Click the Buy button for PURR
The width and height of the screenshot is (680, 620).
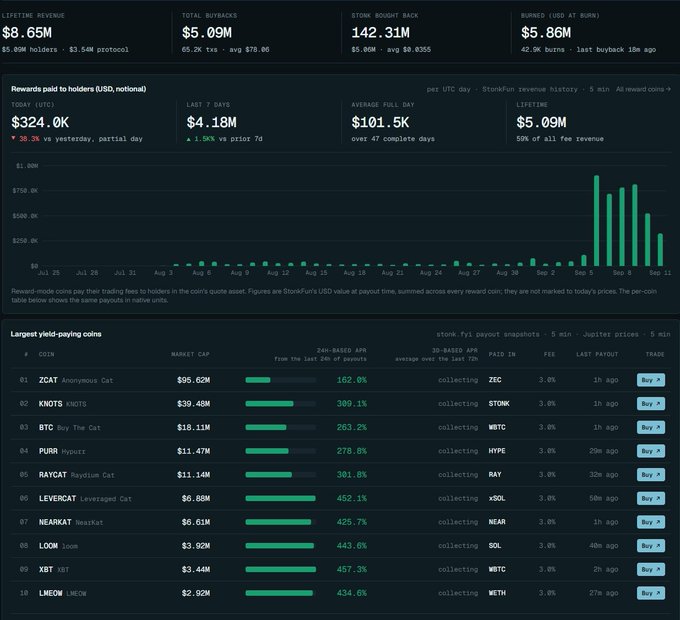pyautogui.click(x=651, y=451)
